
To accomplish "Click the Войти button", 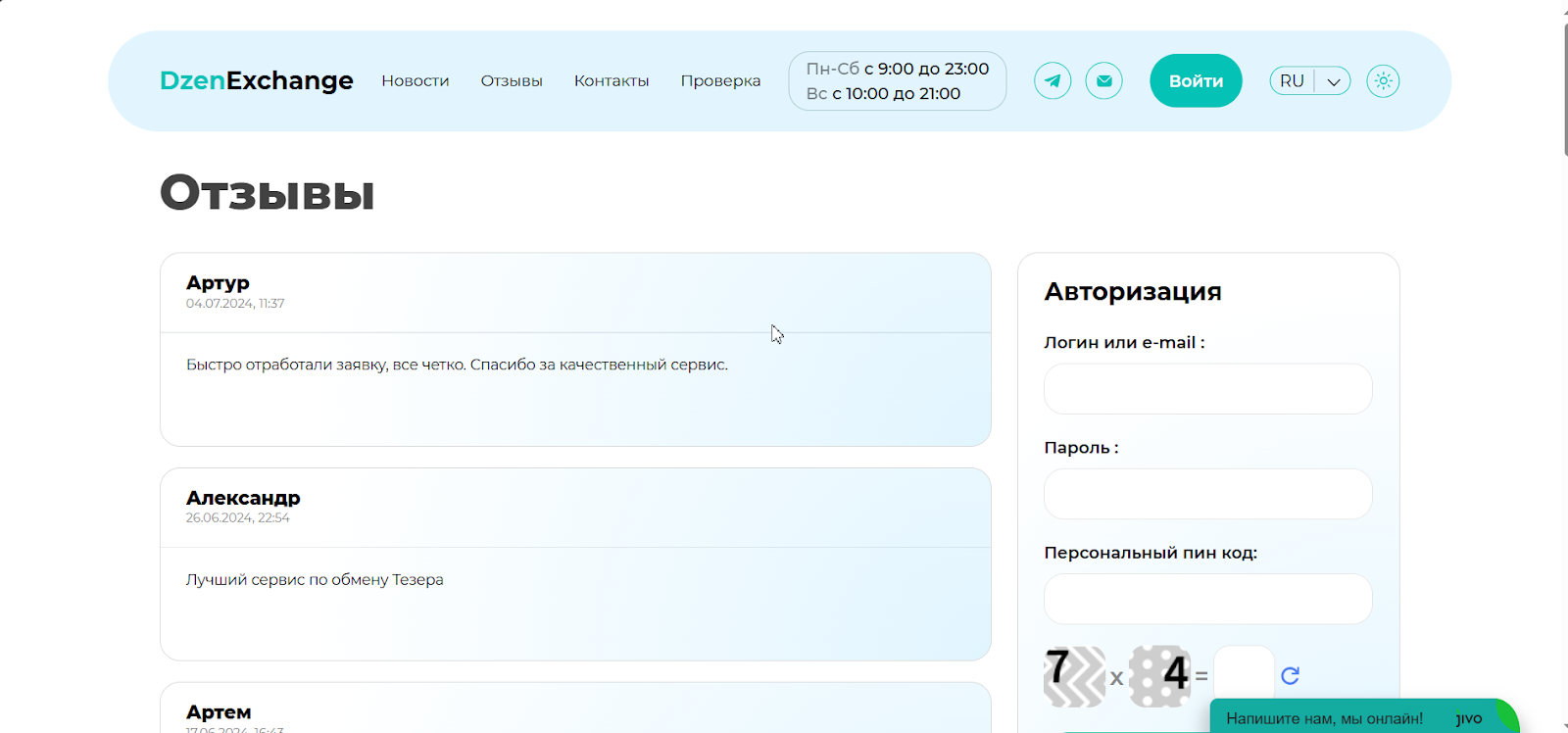I will click(x=1196, y=80).
